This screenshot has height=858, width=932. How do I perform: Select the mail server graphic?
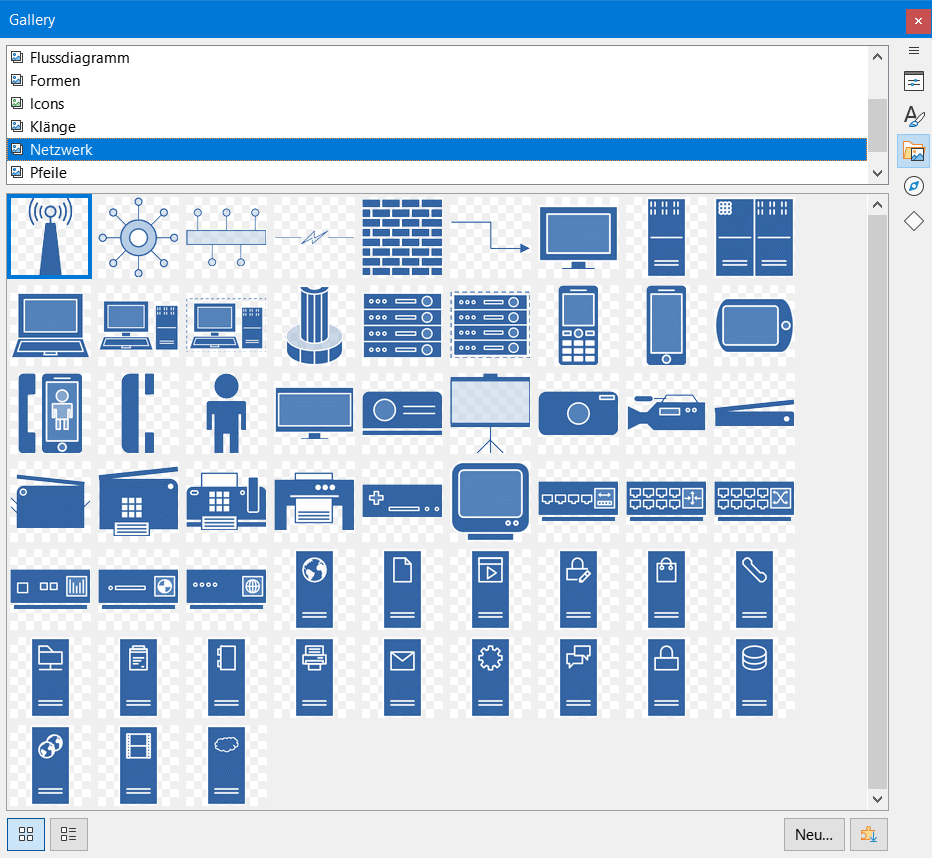(x=402, y=676)
